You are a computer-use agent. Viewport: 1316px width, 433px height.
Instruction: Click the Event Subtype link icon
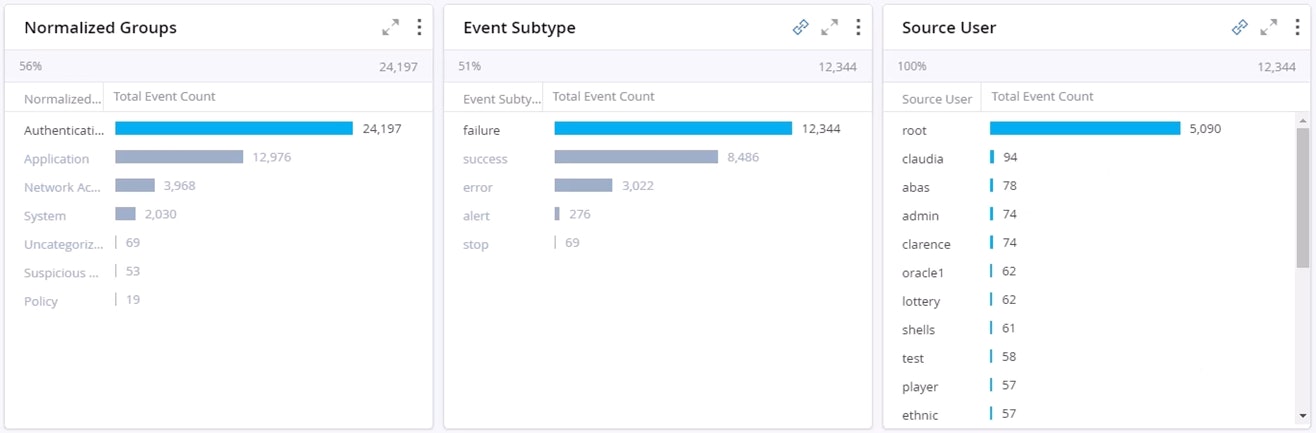click(800, 28)
